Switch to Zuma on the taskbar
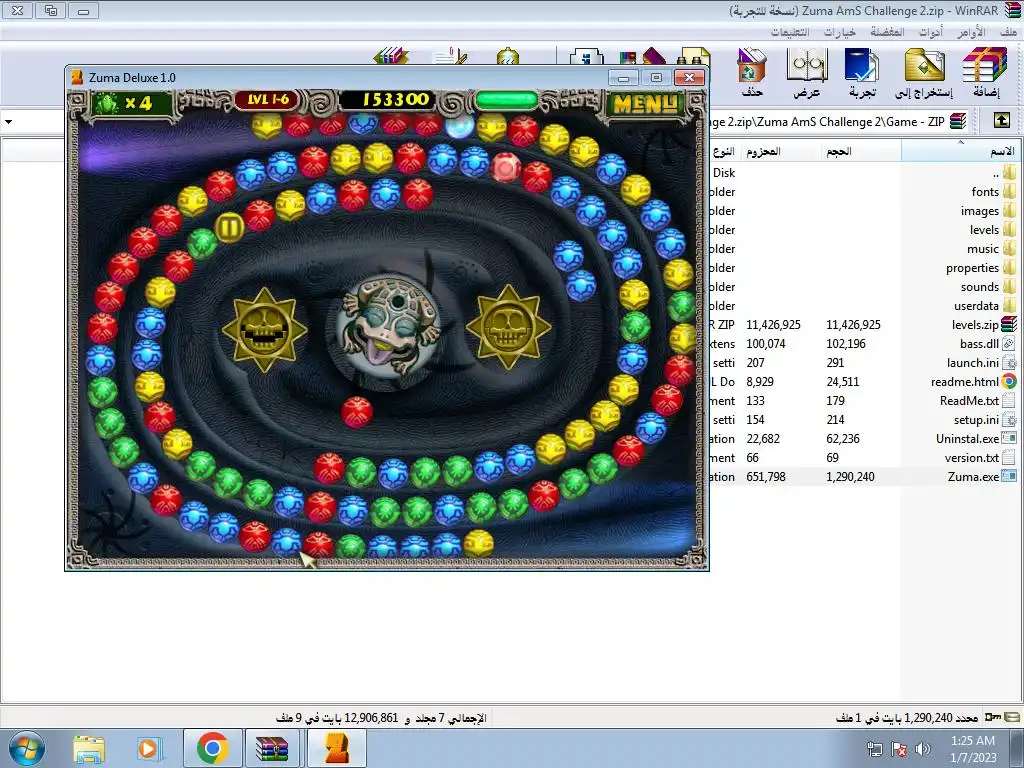 tap(337, 748)
